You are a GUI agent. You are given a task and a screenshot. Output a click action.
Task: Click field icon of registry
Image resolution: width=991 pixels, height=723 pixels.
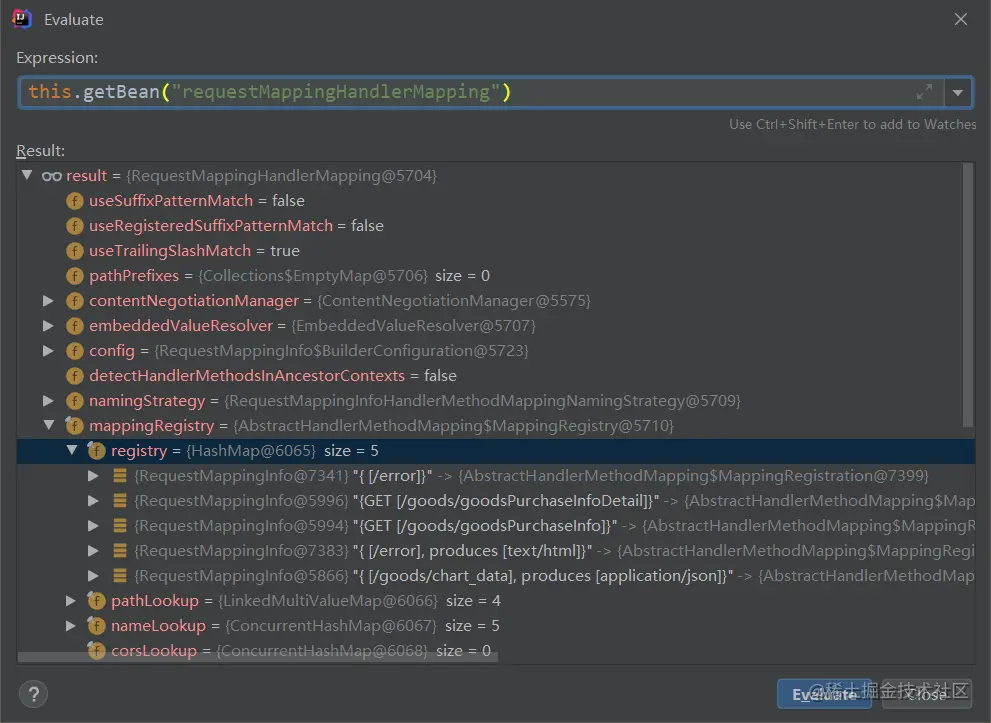[96, 451]
